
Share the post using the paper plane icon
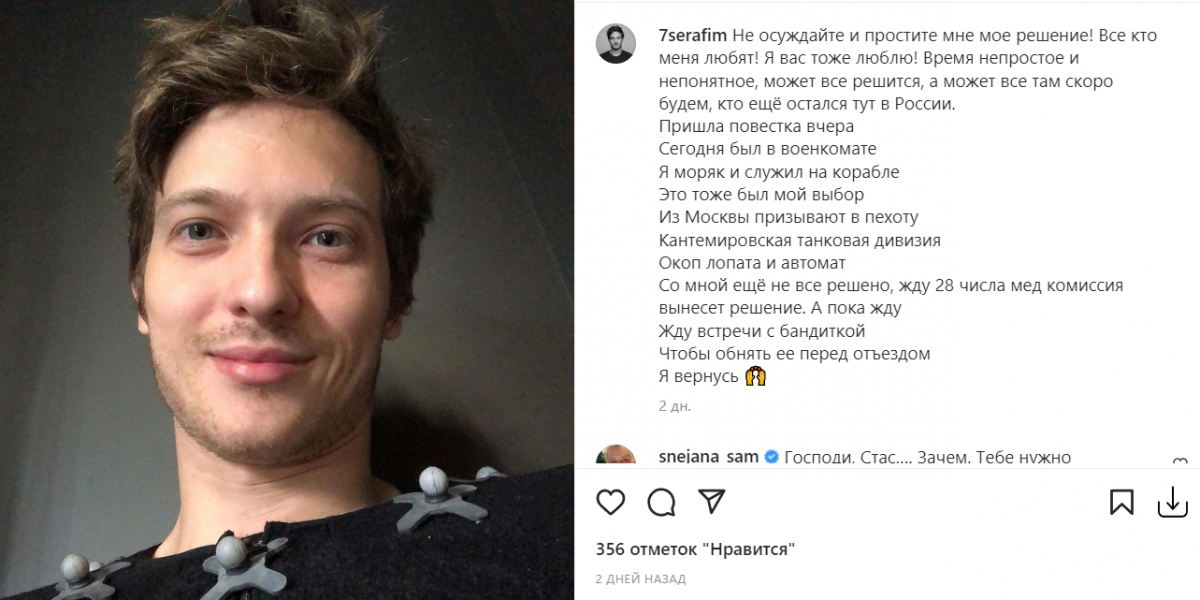coord(711,501)
